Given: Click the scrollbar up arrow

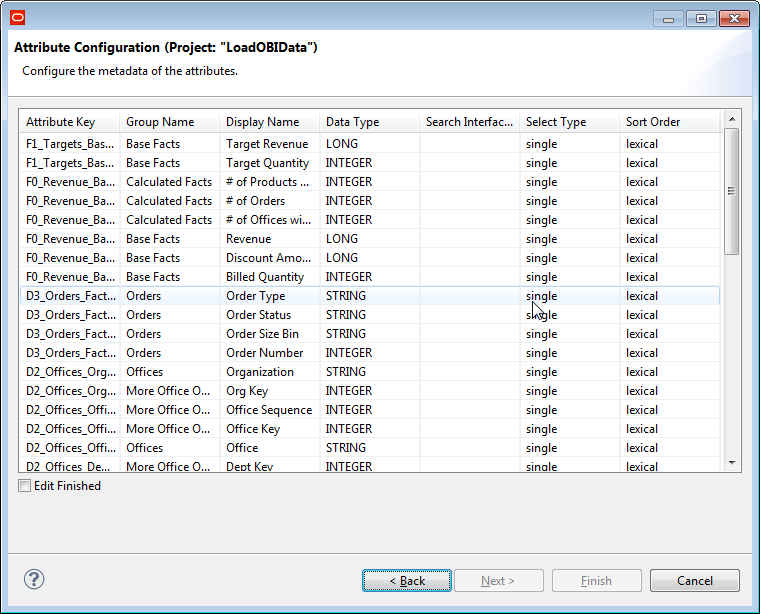Looking at the screenshot, I should [x=732, y=119].
